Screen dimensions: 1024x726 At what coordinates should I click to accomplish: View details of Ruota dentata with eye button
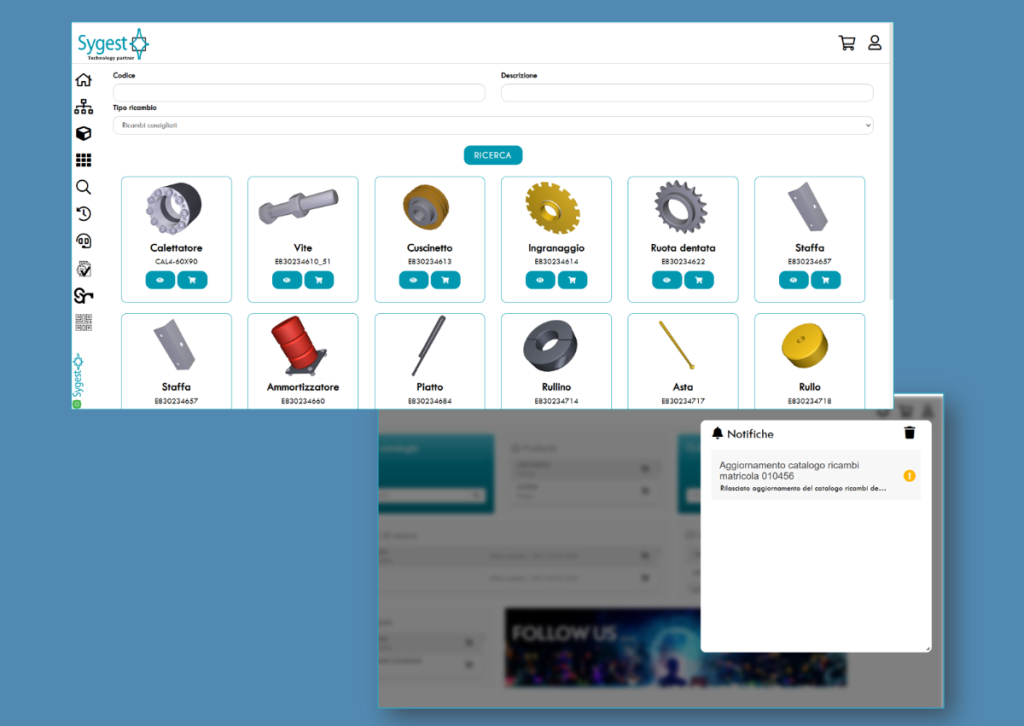click(x=667, y=280)
